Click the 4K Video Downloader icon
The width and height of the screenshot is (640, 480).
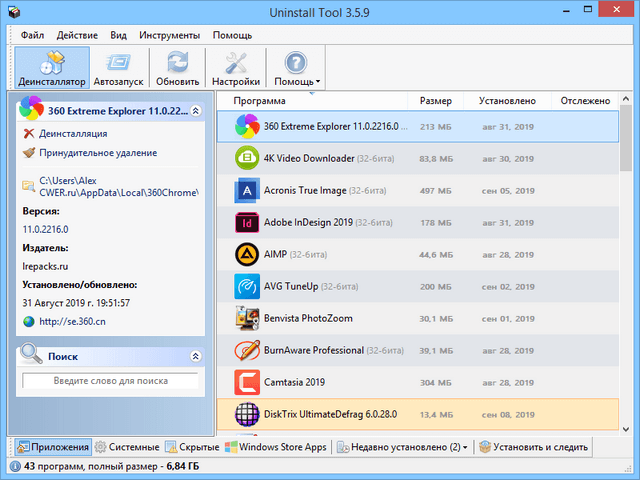(247, 158)
